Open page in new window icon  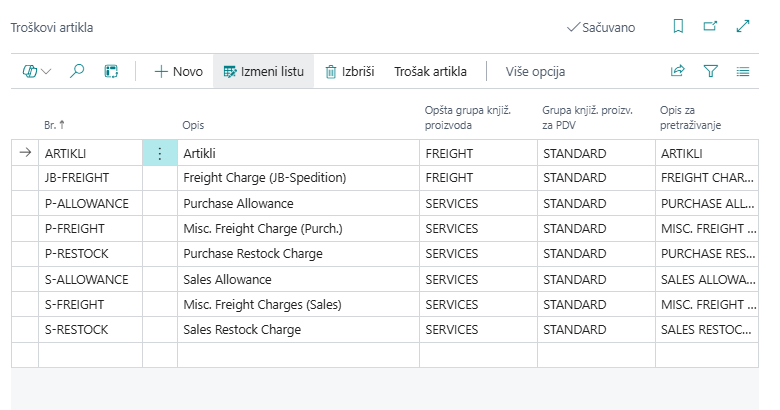point(710,27)
